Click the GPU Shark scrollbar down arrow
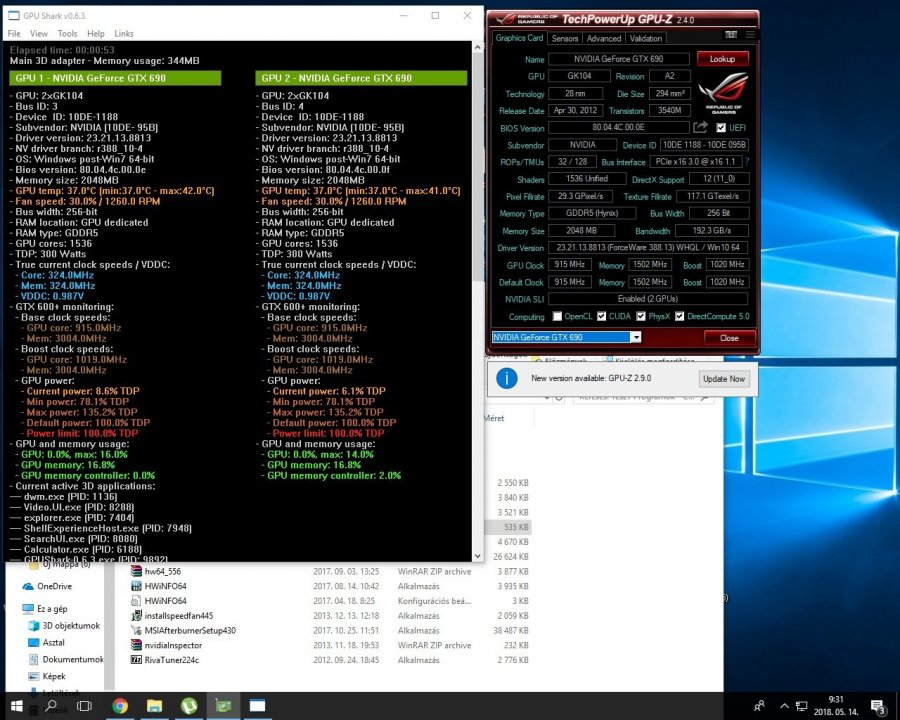Viewport: 900px width, 720px height. (478, 556)
